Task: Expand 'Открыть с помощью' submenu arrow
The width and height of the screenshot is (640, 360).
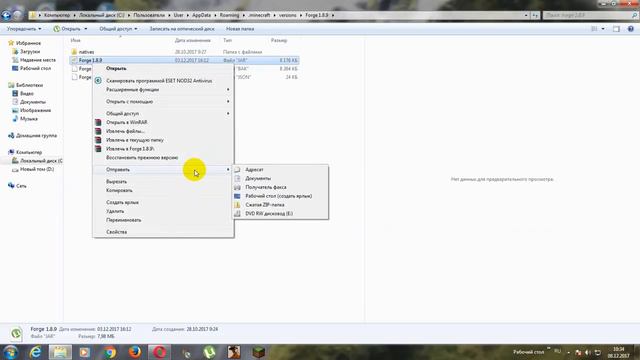Action: [228, 101]
